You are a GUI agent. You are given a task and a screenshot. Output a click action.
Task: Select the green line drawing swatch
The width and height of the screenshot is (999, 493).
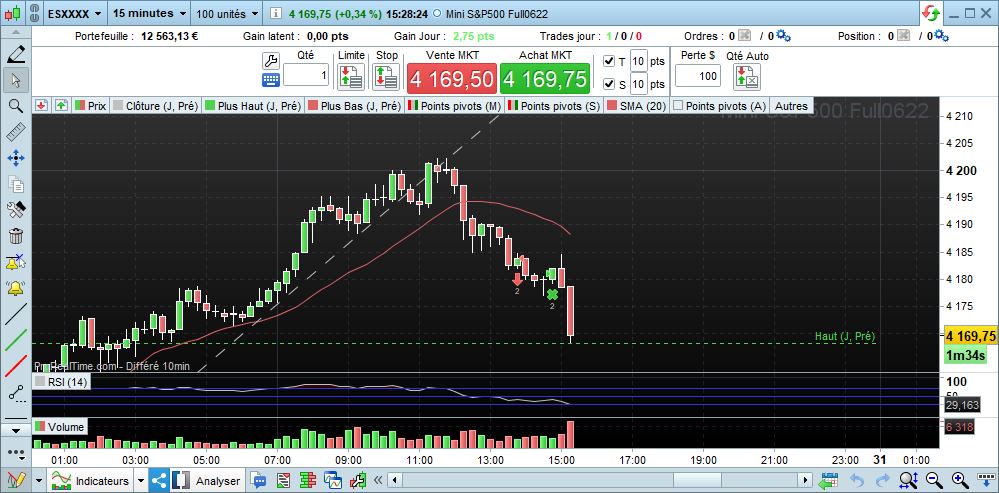(x=16, y=339)
